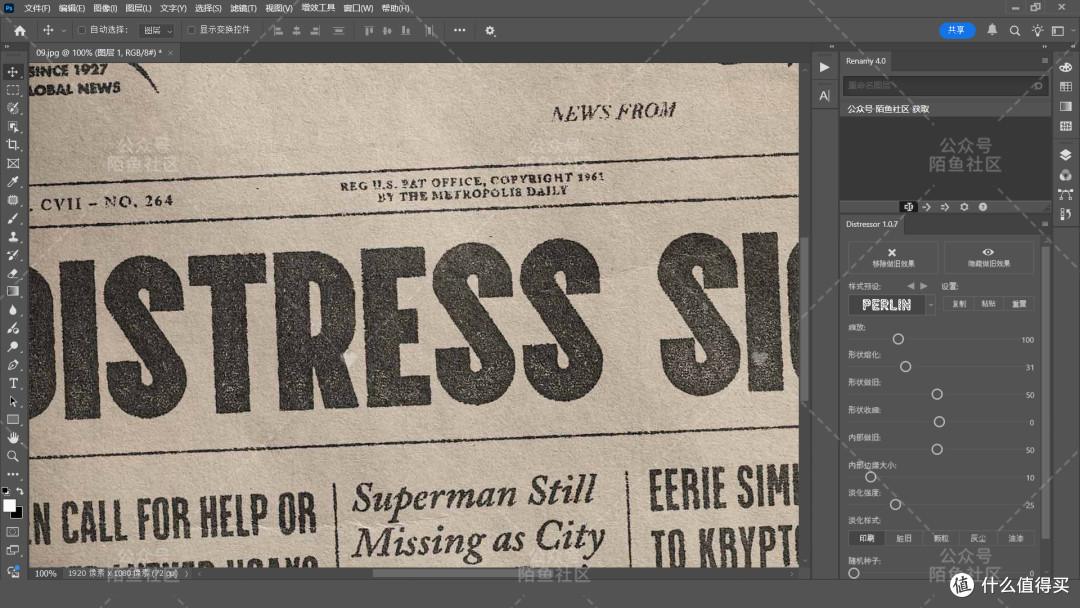This screenshot has height=608, width=1080.
Task: Go to Photoshop Home screen
Action: click(x=20, y=30)
